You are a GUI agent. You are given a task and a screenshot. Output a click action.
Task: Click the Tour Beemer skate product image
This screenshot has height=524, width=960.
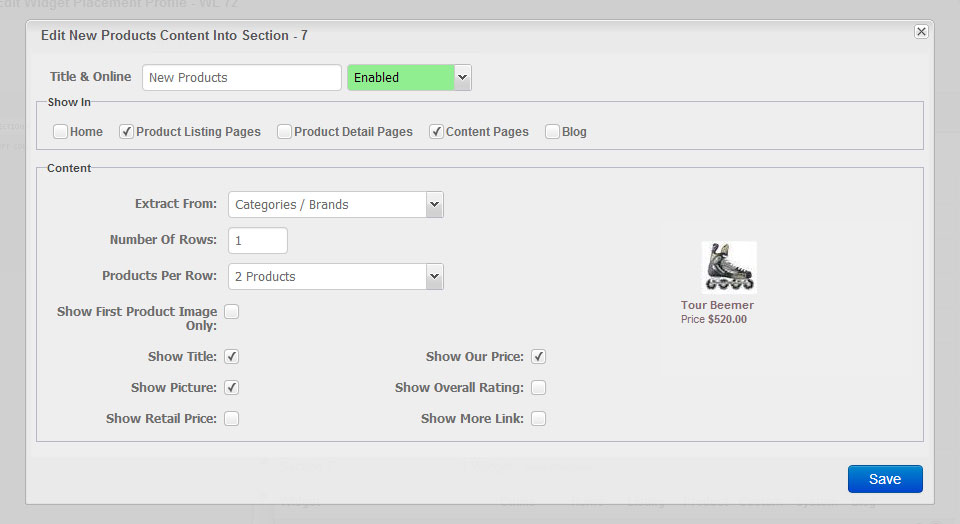pos(729,267)
